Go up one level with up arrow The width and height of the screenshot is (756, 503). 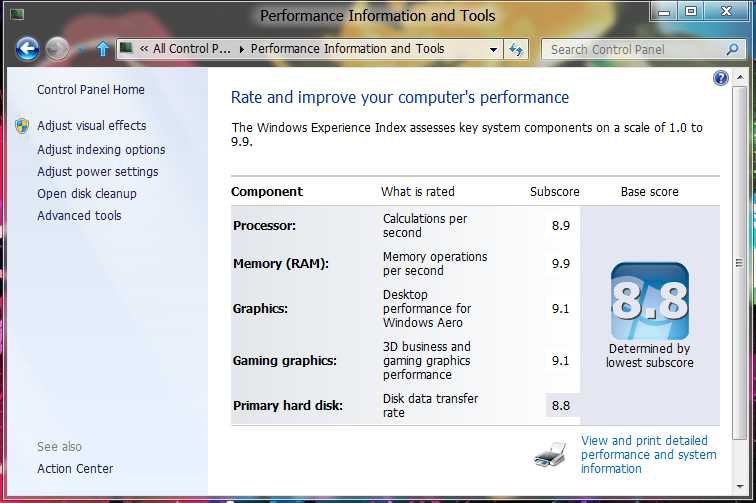[102, 49]
